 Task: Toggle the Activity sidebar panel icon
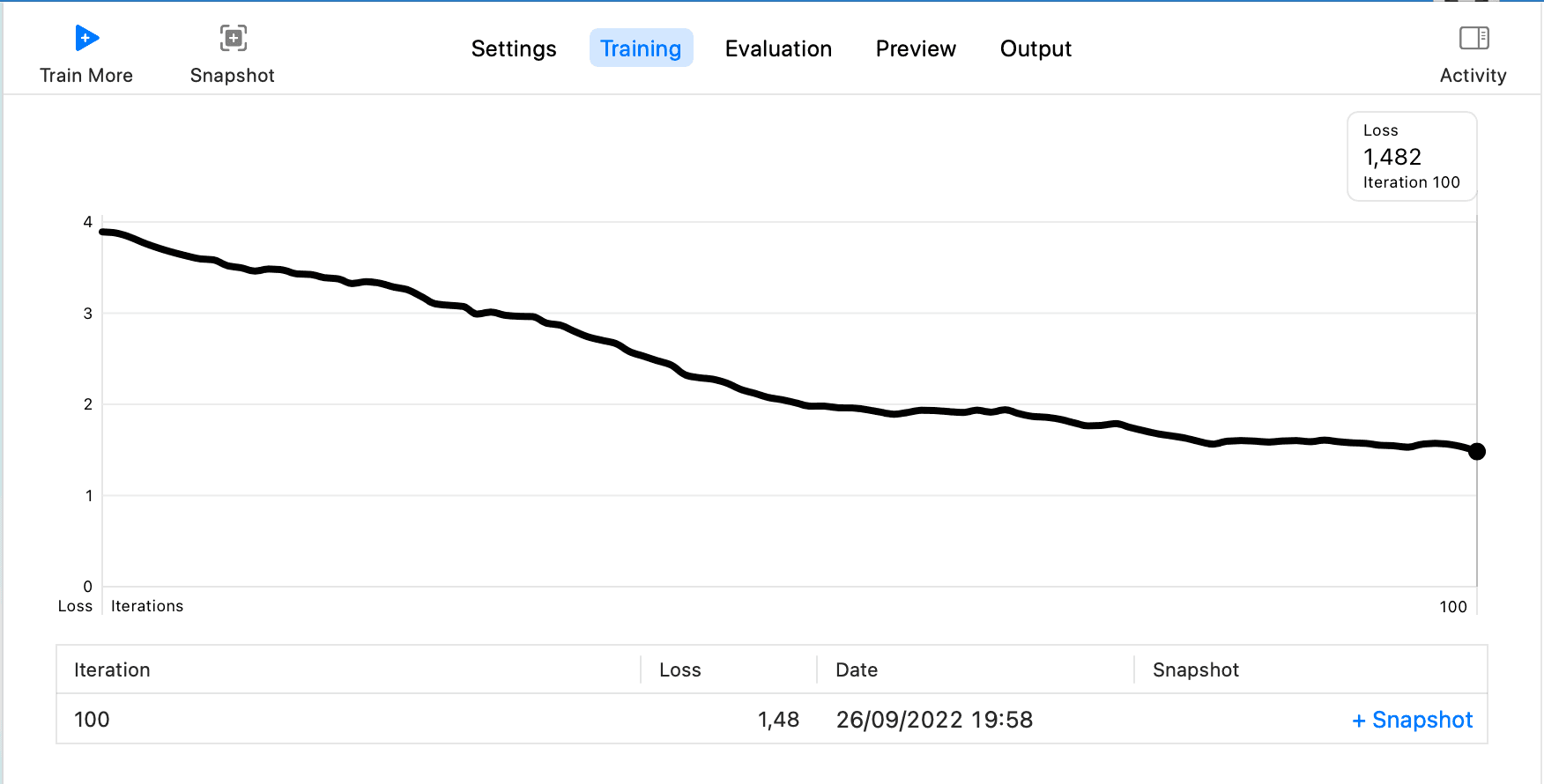click(1473, 38)
